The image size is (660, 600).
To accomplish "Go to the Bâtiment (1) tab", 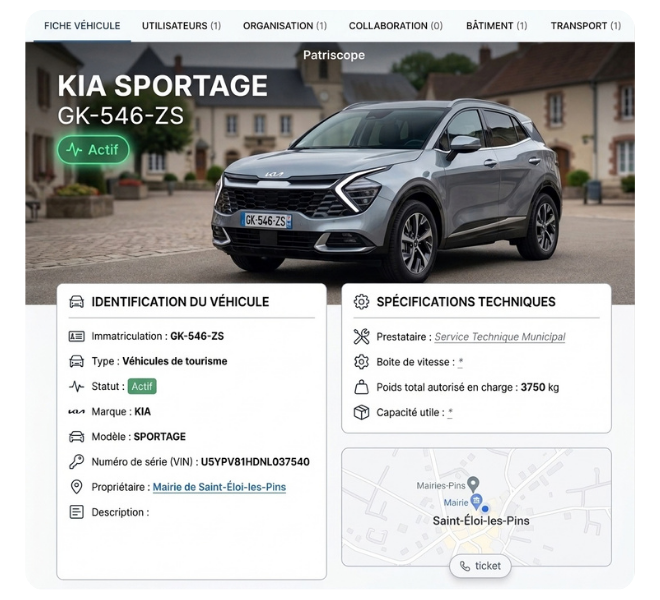I will [x=497, y=26].
